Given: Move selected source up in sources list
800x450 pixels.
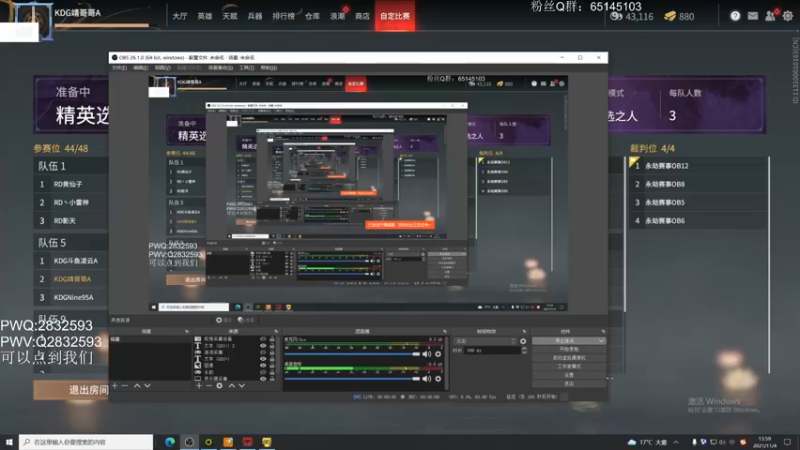Looking at the screenshot, I should click(x=232, y=386).
